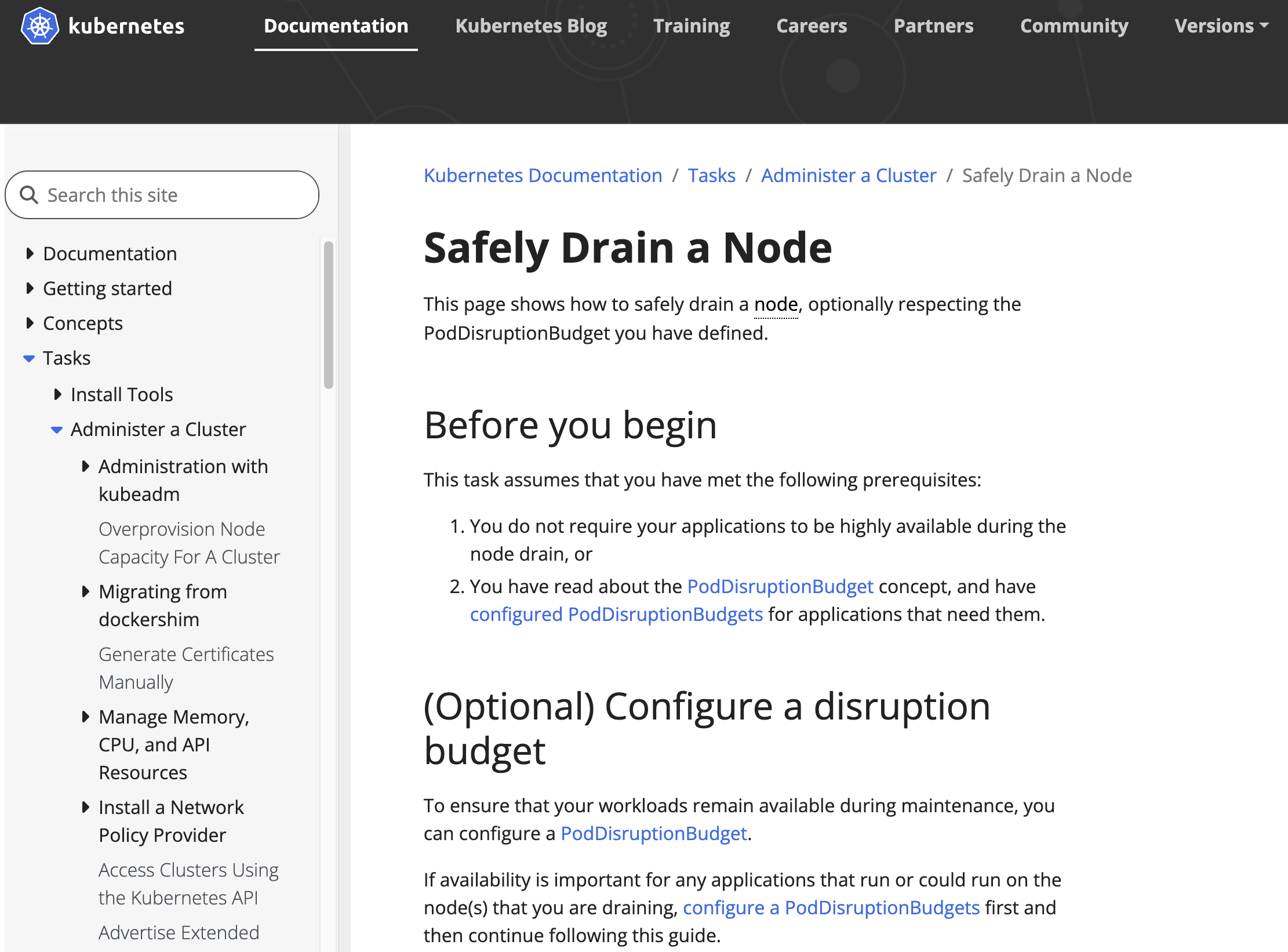Expand Install Tools arrow in sidebar
The height and width of the screenshot is (952, 1288).
click(57, 395)
